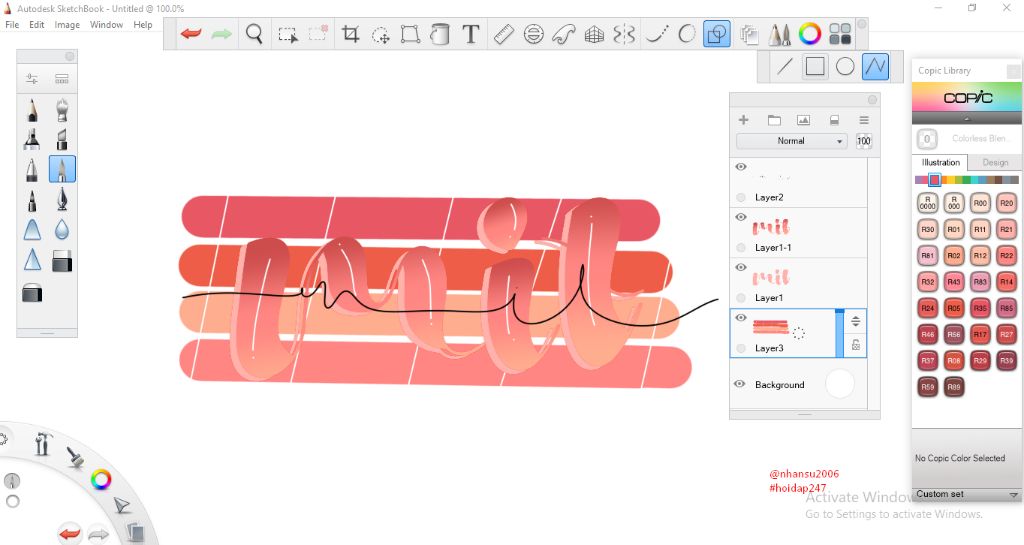Viewport: 1024px width, 545px height.
Task: Open the Help menu
Action: [143, 25]
